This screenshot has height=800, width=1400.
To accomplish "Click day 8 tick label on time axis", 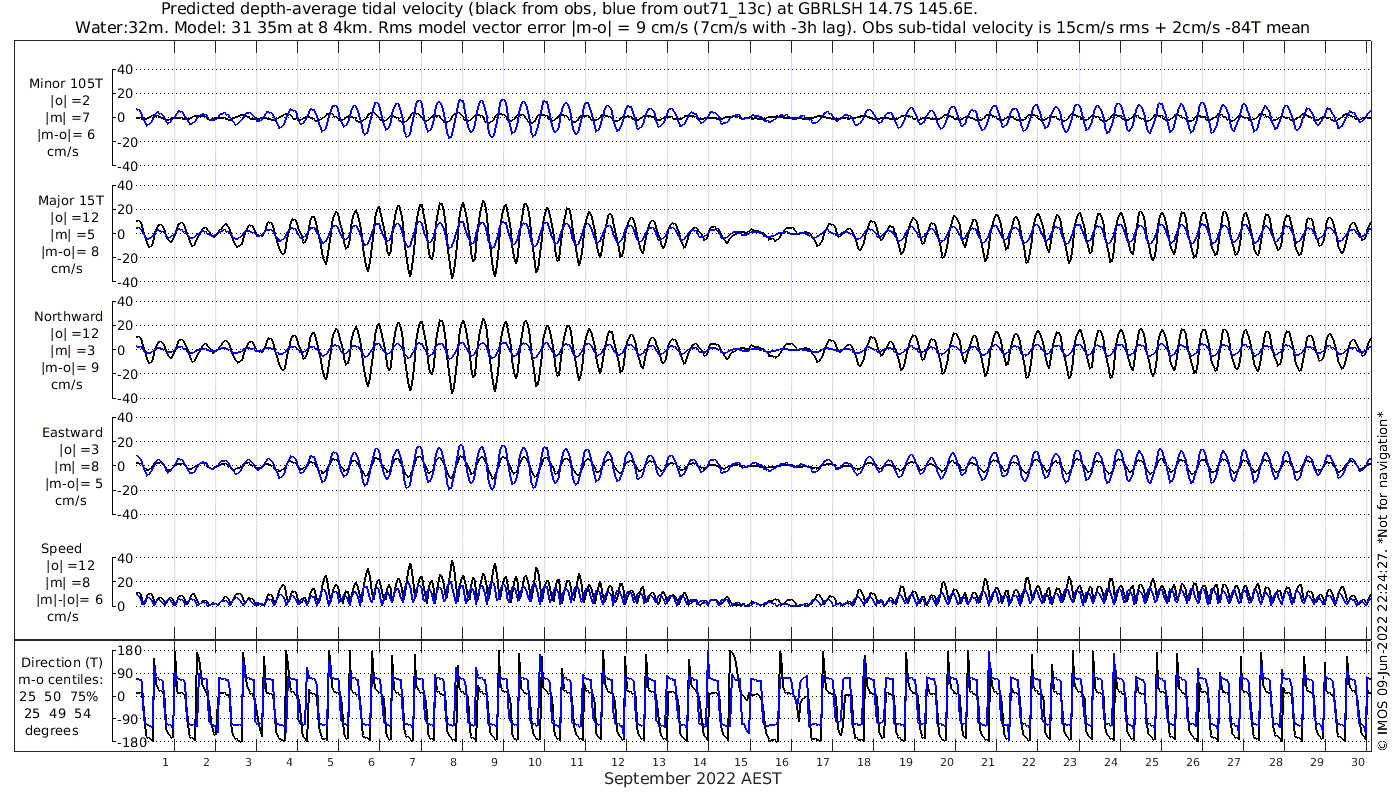I will [453, 762].
